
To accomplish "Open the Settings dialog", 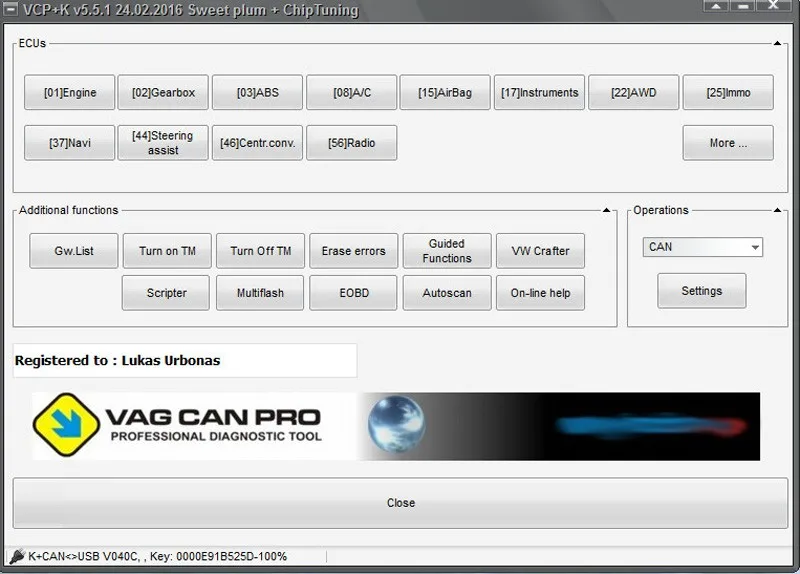I will pos(702,291).
